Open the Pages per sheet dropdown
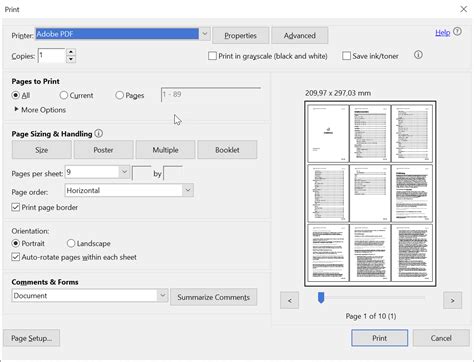Screen dimensions: 474x362 [124, 172]
